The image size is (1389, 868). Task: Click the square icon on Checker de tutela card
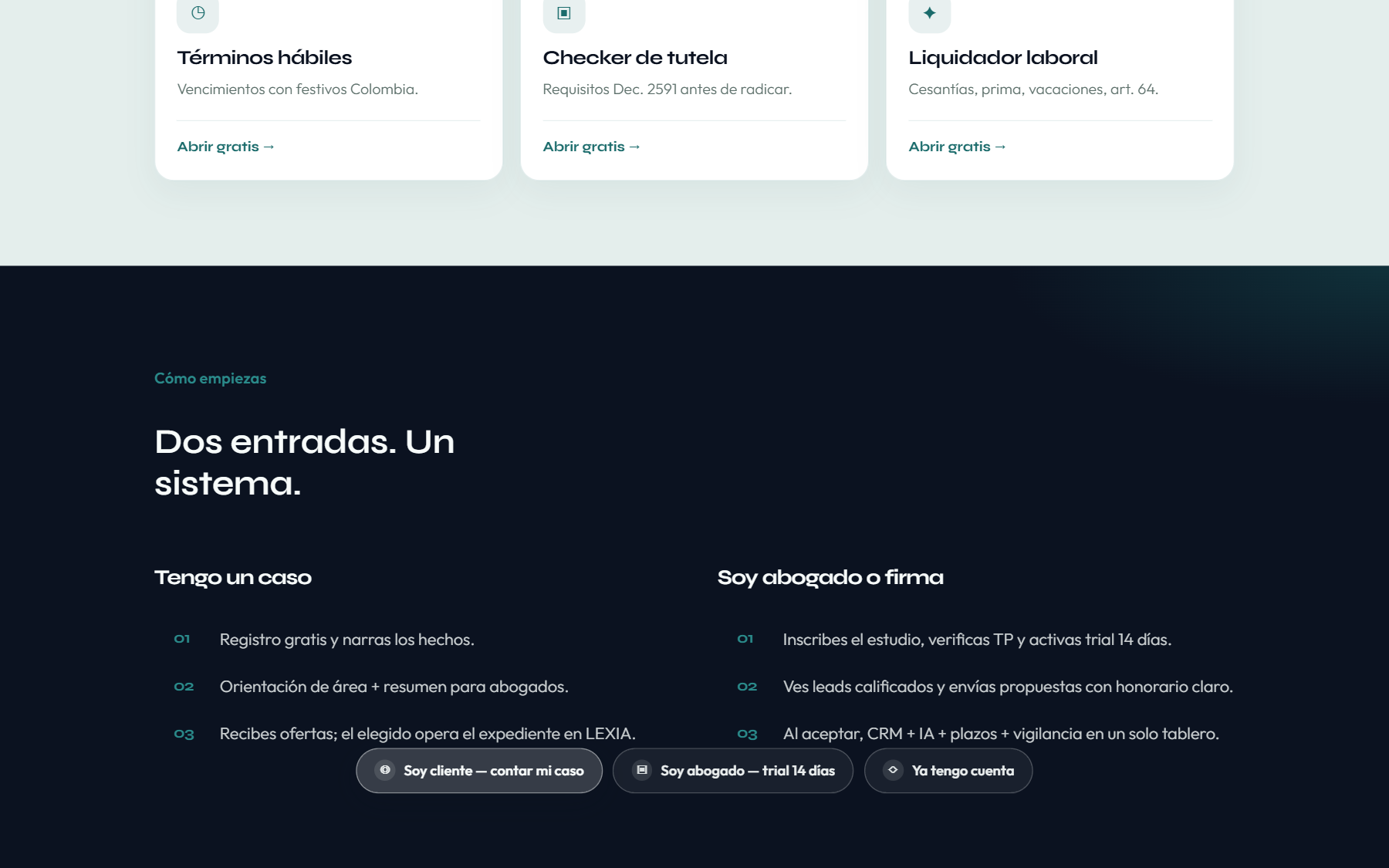(x=564, y=12)
